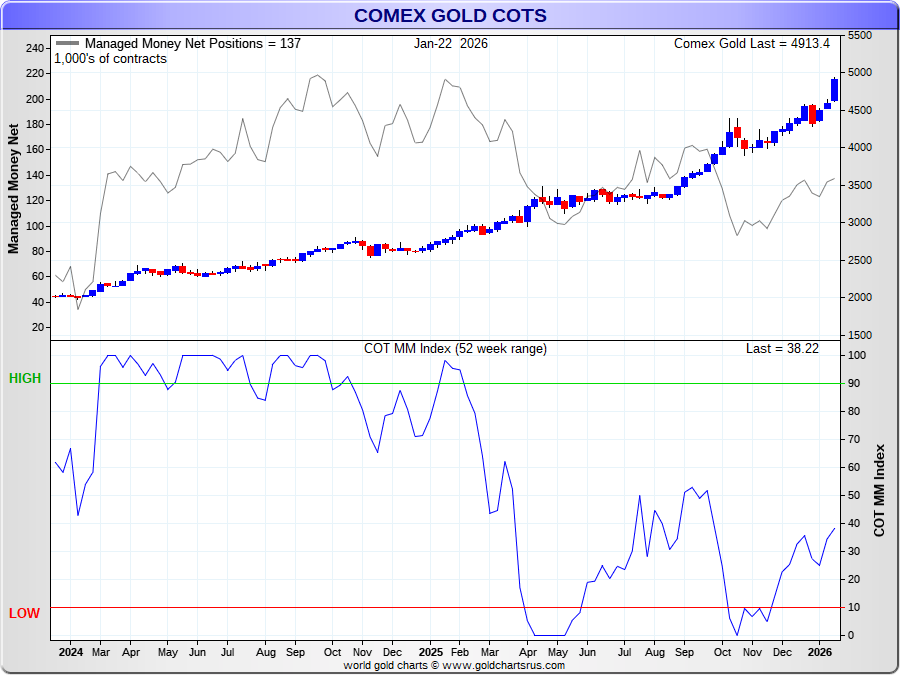The width and height of the screenshot is (900, 675).
Task: Click the vertical 'COT MM Index' axis title
Action: [879, 491]
